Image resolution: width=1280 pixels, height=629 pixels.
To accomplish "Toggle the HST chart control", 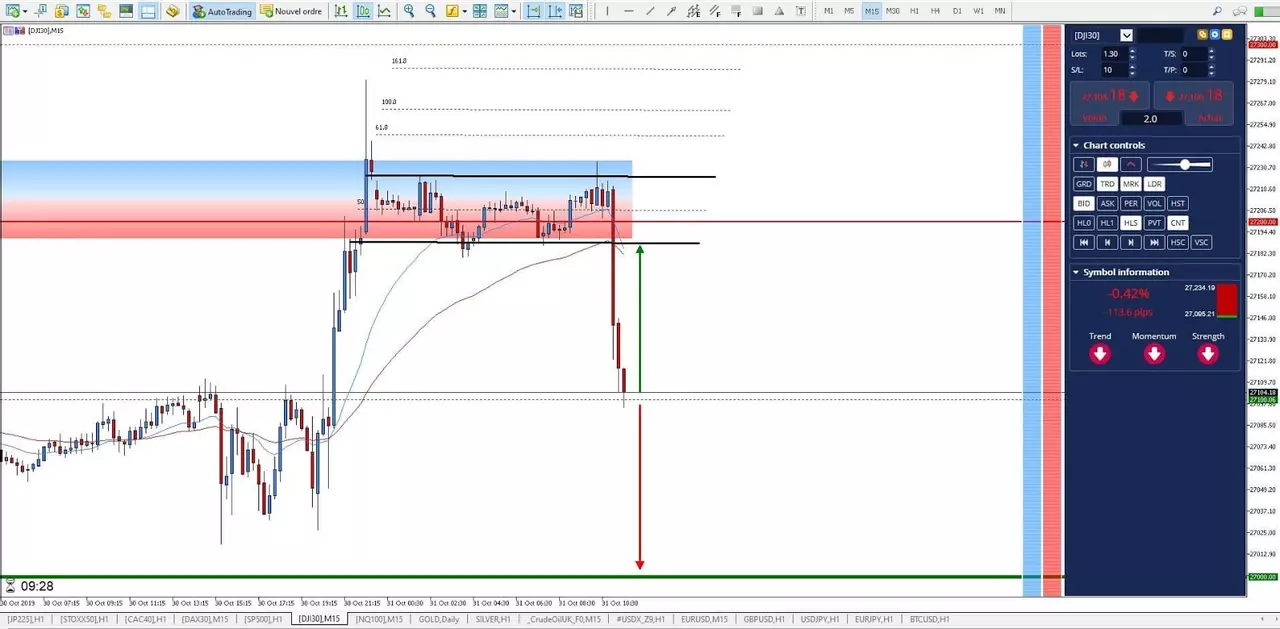I will pyautogui.click(x=1178, y=203).
